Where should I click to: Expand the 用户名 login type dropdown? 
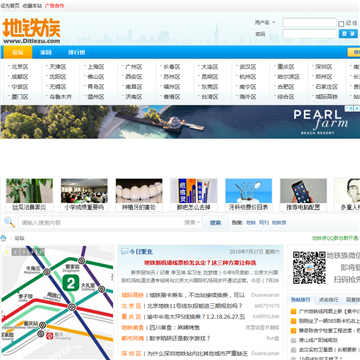[x=265, y=22]
